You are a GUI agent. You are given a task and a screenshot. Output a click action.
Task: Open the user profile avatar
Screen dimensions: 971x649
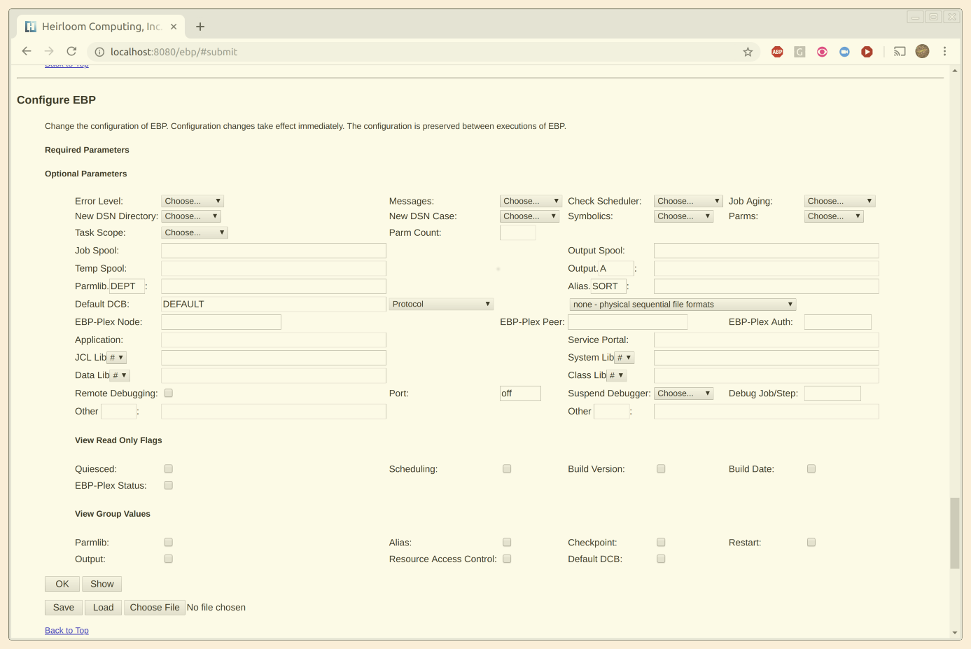[922, 51]
